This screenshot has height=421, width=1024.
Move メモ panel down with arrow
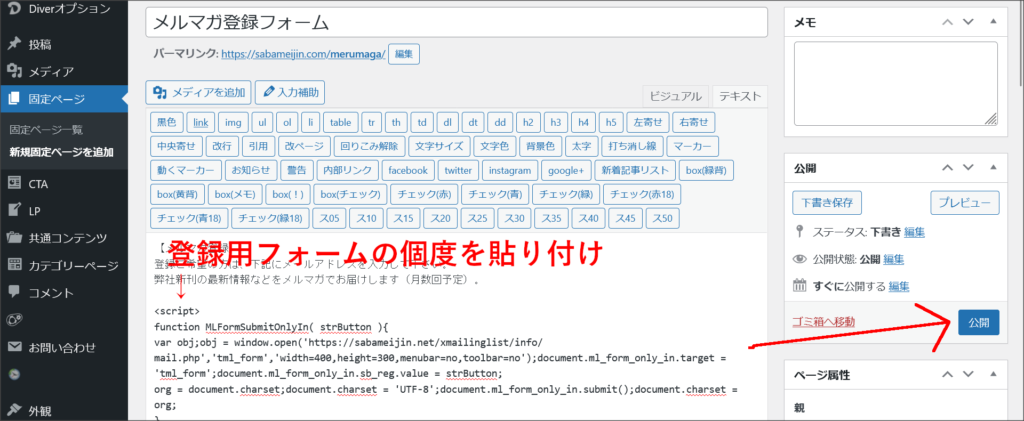pos(968,22)
